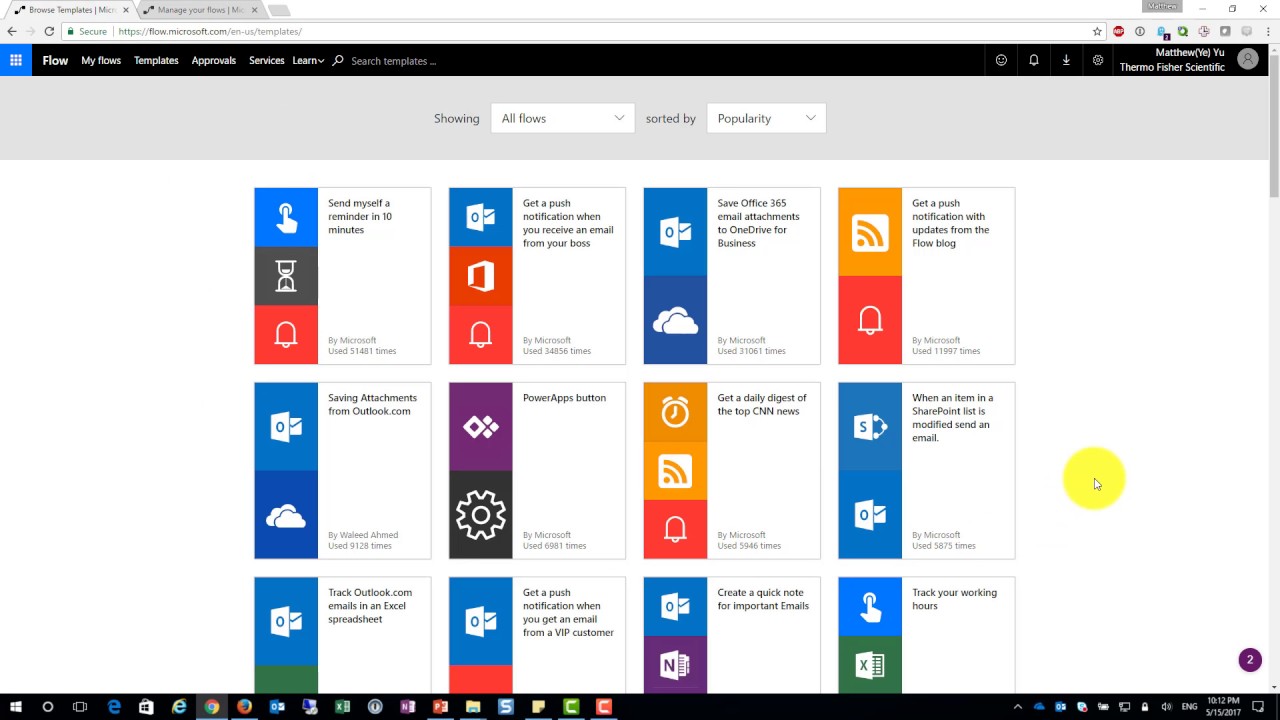Click alarm clock icon on CNN news template
This screenshot has width=1280, height=720.
point(675,412)
